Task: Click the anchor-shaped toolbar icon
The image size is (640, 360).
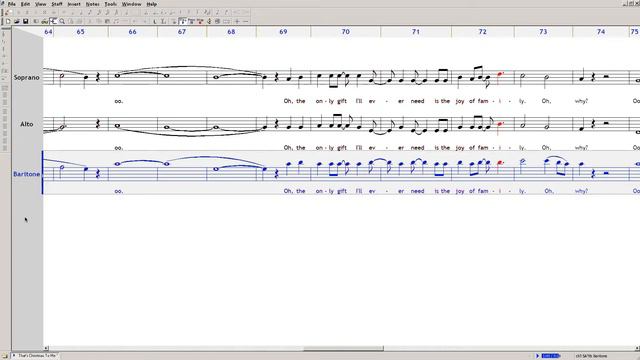Action: tap(209, 21)
